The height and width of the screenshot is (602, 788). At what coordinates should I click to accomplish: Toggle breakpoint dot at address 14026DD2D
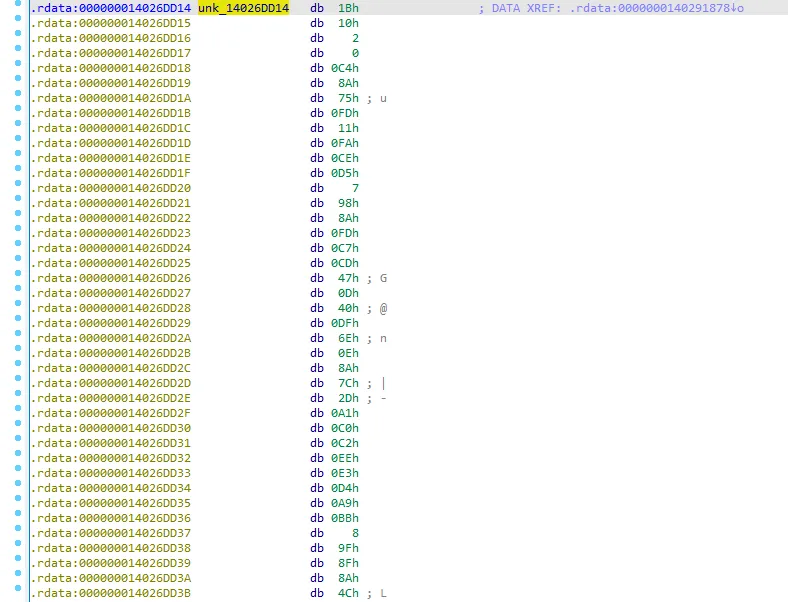[x=18, y=383]
